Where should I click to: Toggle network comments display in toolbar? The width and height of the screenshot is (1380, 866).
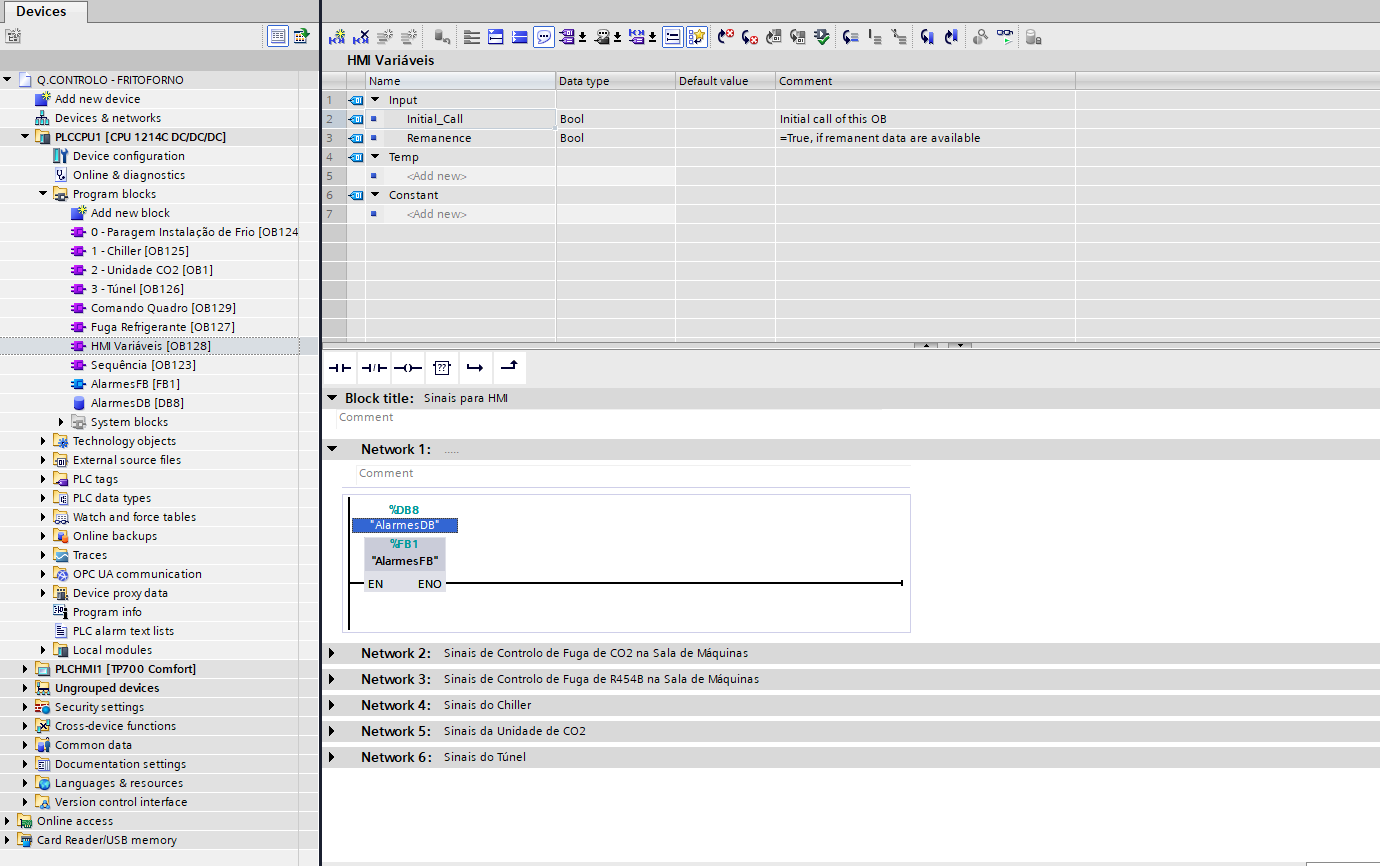pos(545,37)
